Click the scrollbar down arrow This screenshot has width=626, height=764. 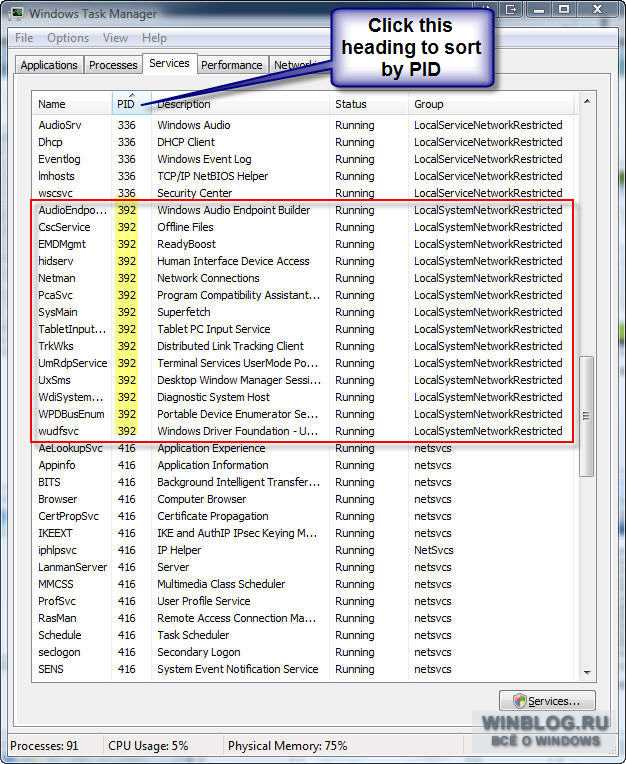[x=587, y=672]
